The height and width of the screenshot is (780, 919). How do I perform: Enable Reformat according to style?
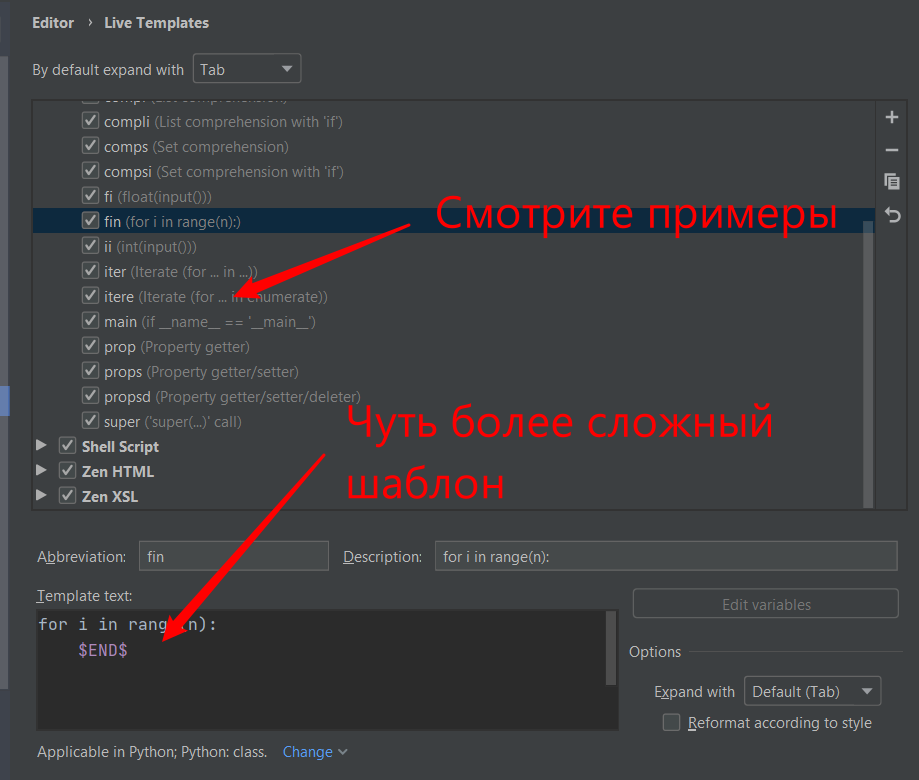point(672,723)
